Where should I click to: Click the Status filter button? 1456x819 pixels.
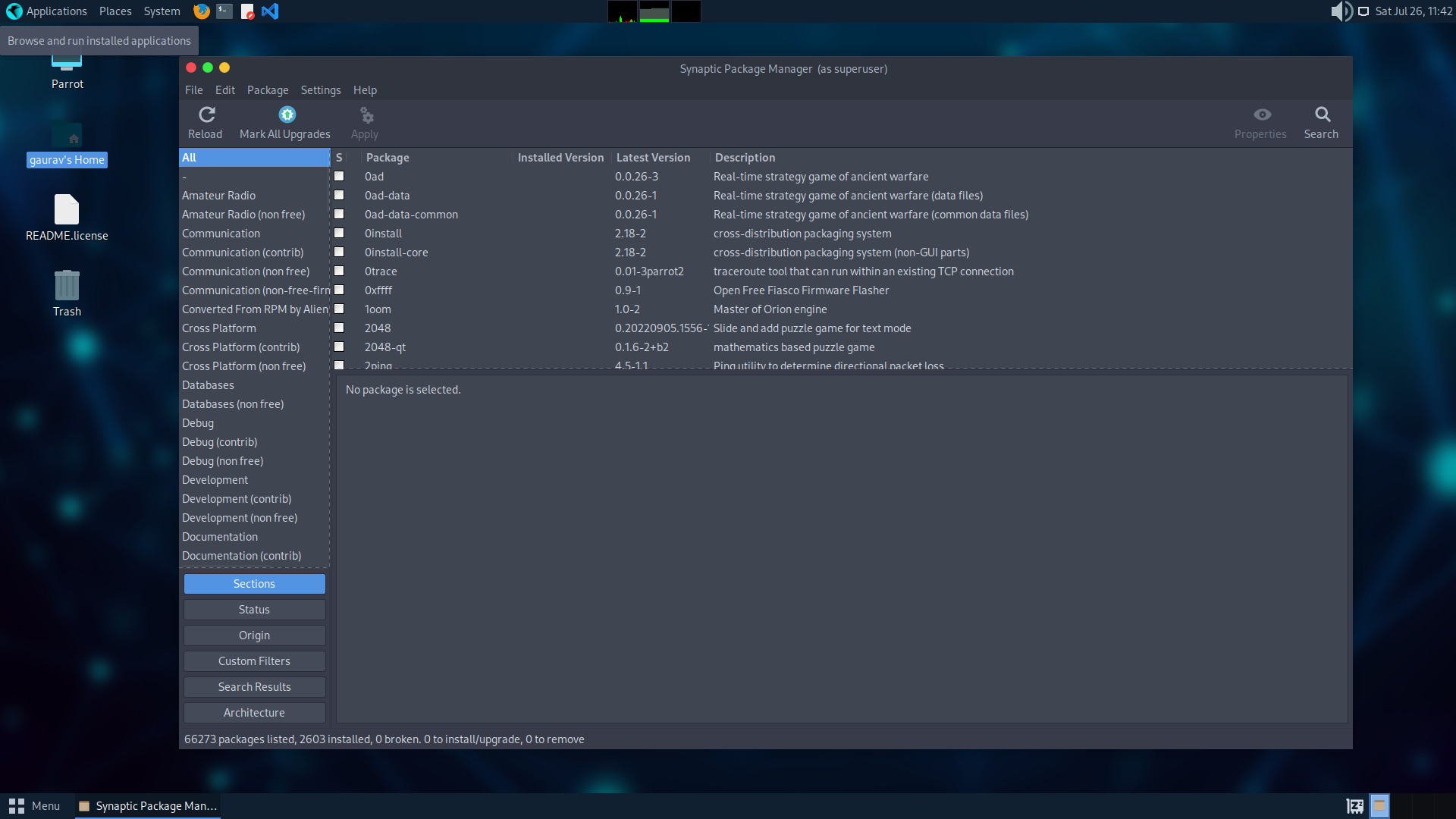click(x=254, y=610)
